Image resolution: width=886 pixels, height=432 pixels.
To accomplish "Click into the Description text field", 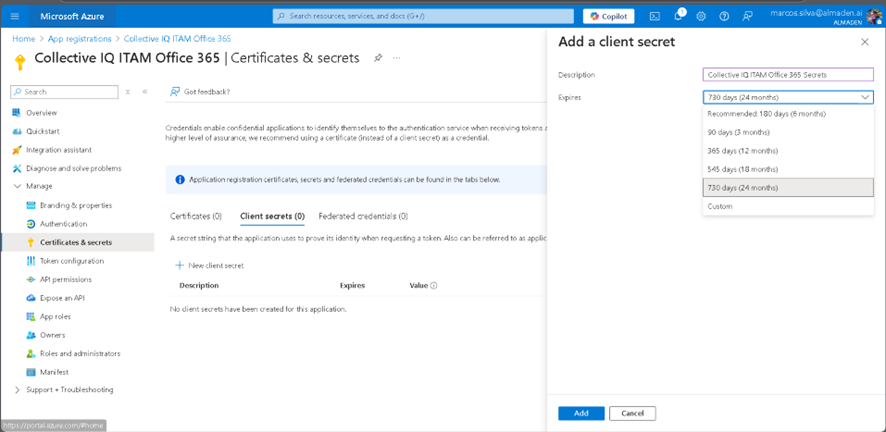I will [x=788, y=75].
